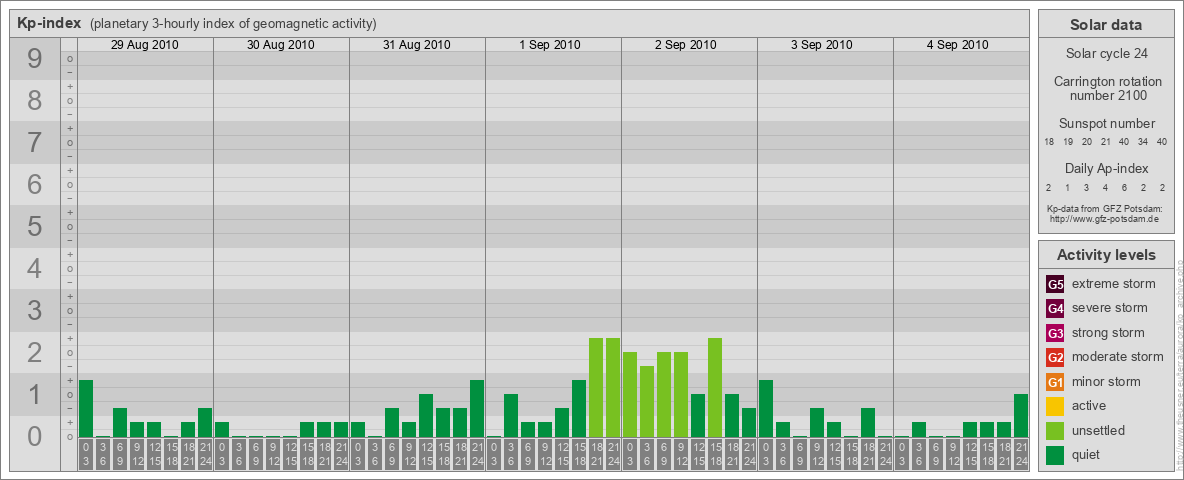
Task: Click the Kp scale number 9
Action: [35, 58]
